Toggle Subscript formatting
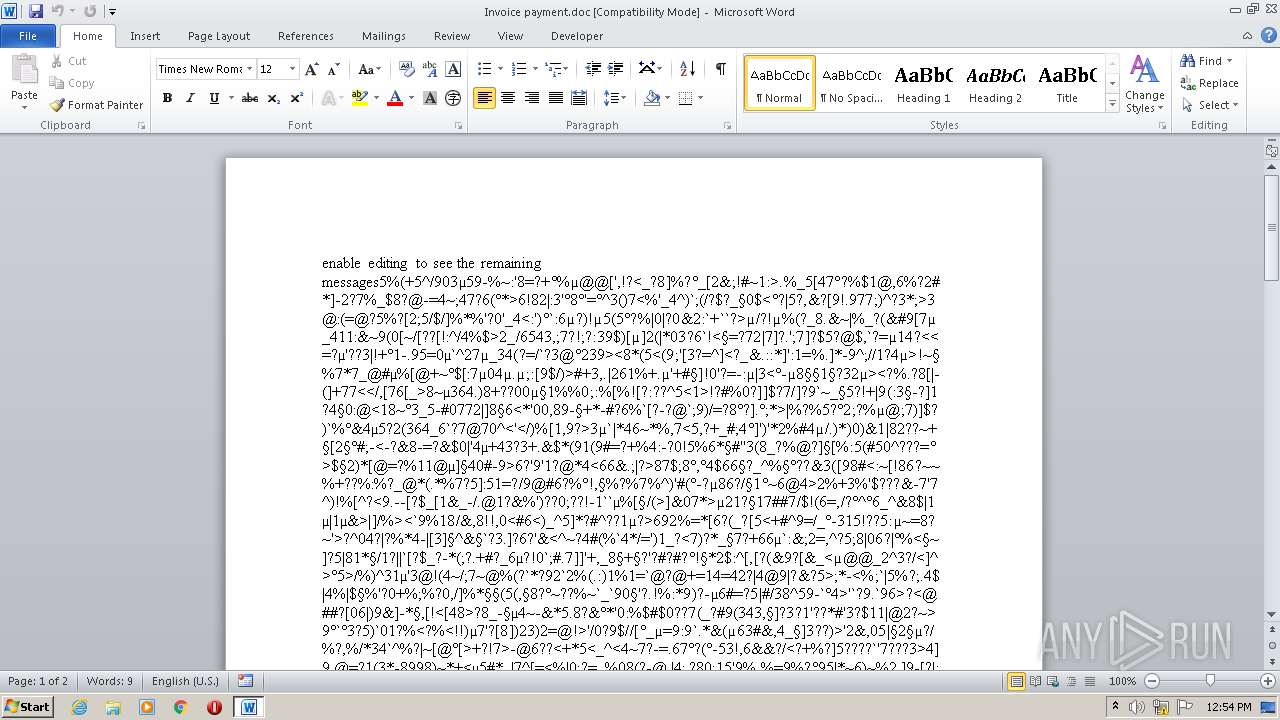Image resolution: width=1280 pixels, height=720 pixels. pos(274,98)
